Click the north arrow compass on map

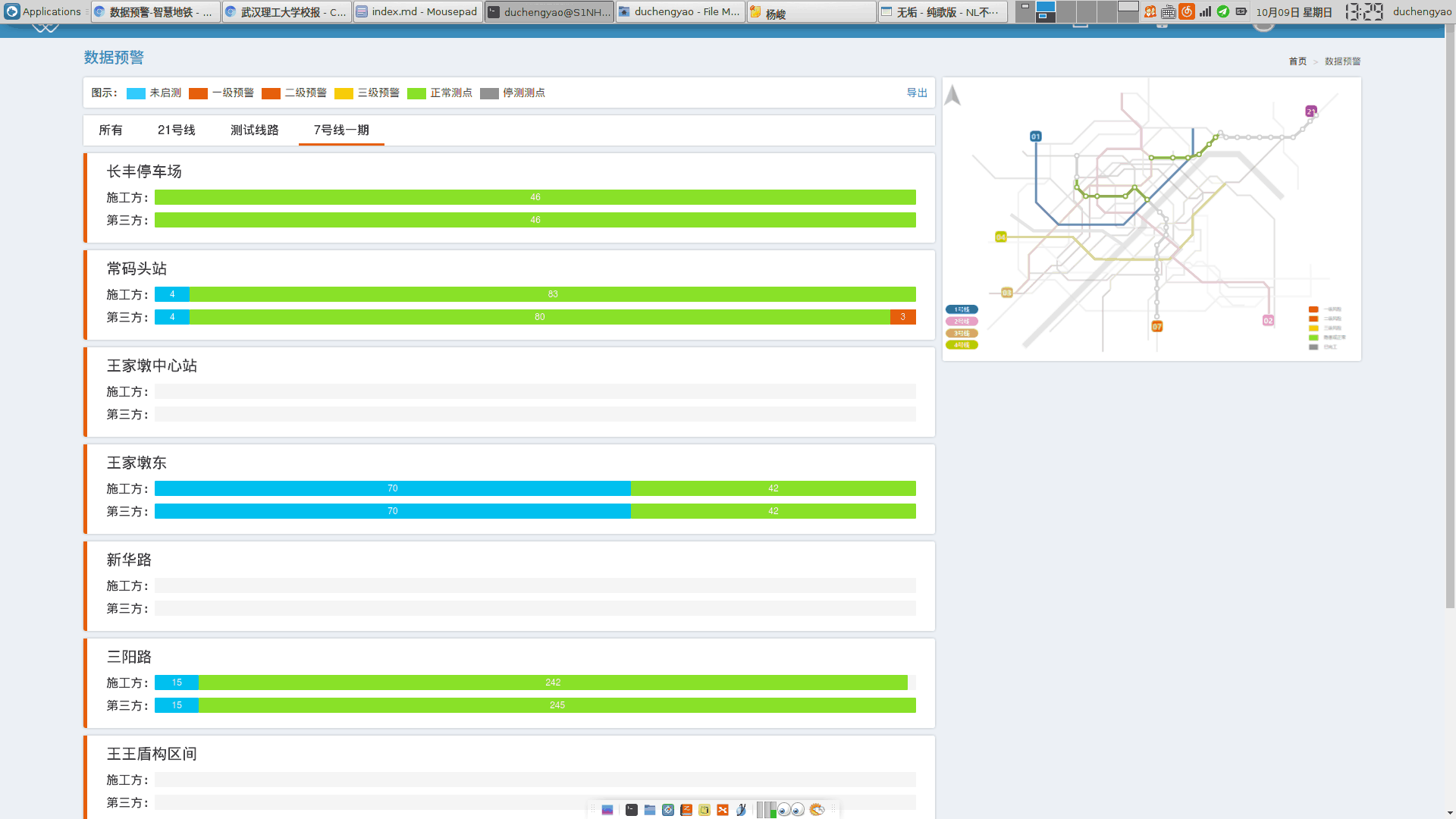pyautogui.click(x=953, y=95)
